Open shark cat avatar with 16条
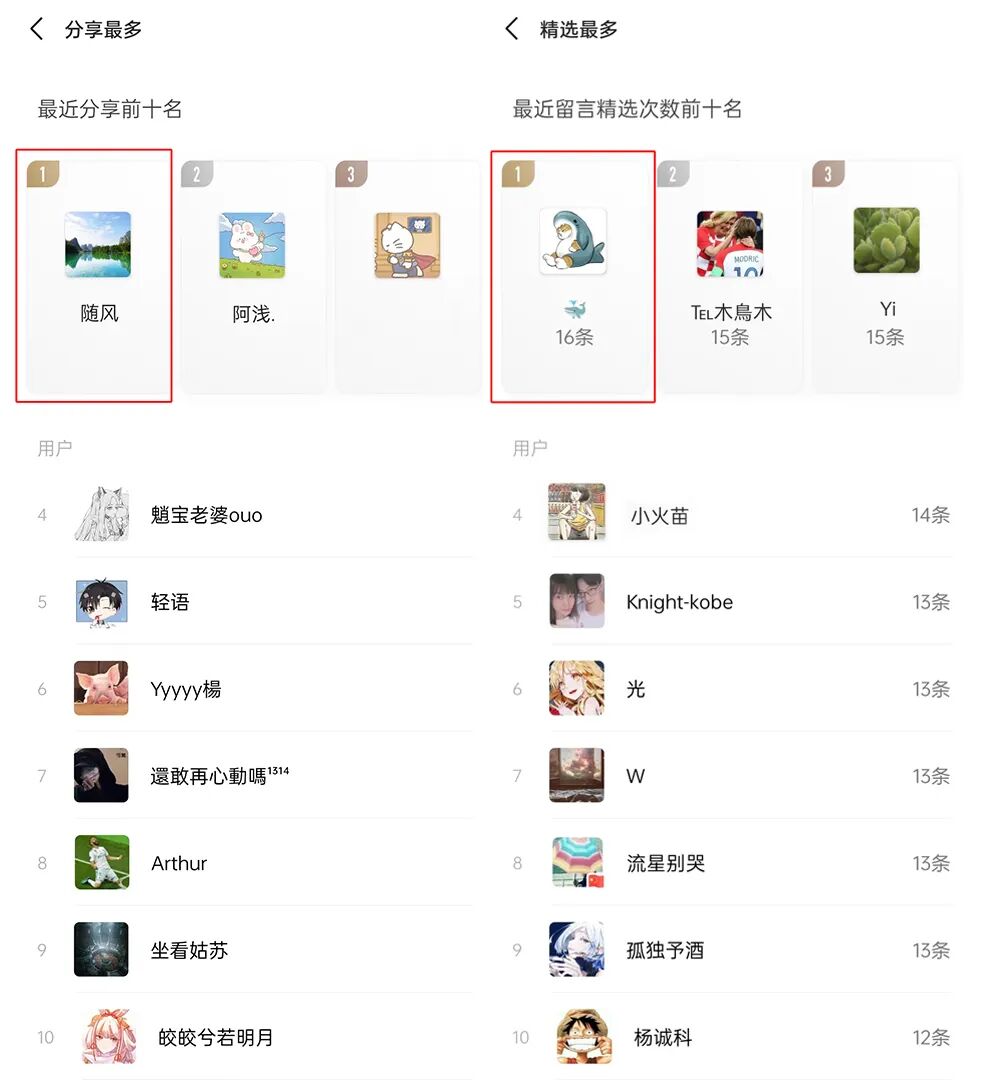Screen dimensions: 986x1080 click(573, 240)
